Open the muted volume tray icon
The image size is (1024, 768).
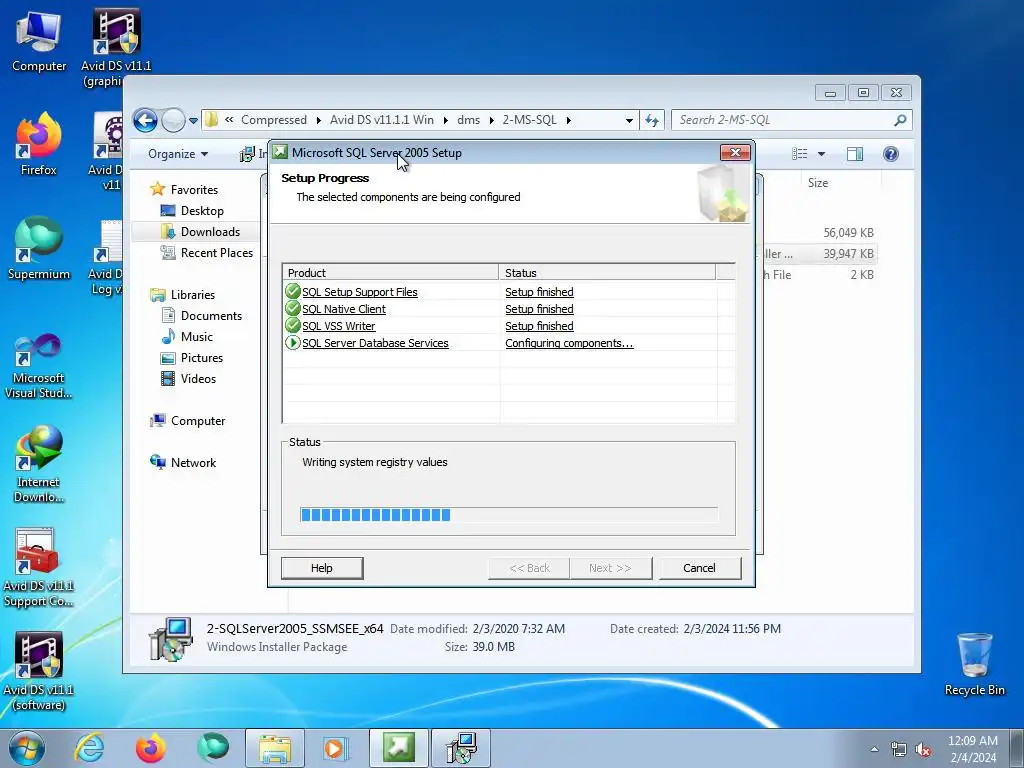(923, 750)
